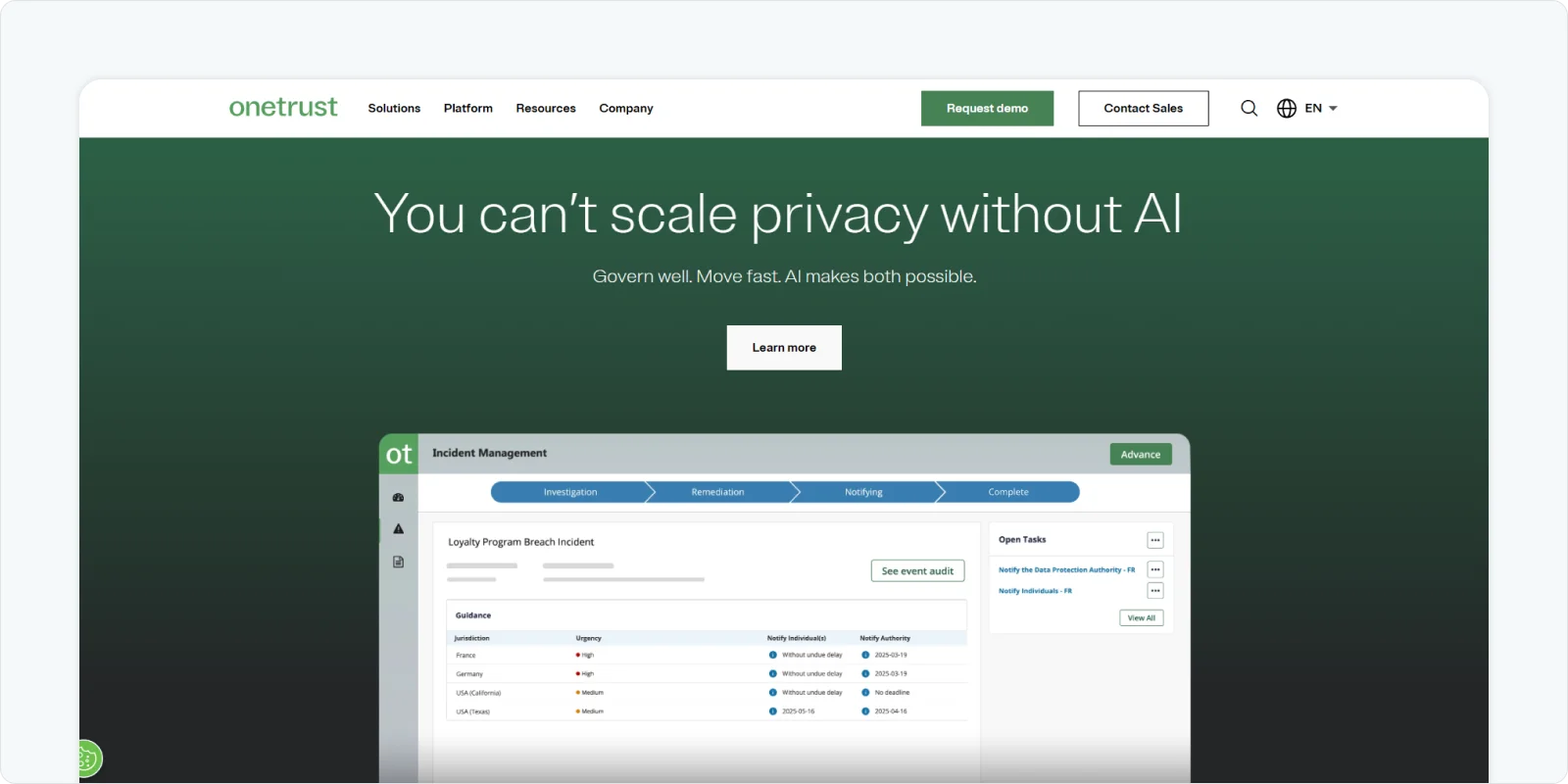Click the Notify Individual(s) column header
Viewport: 1568px width, 784px height.
tap(797, 638)
